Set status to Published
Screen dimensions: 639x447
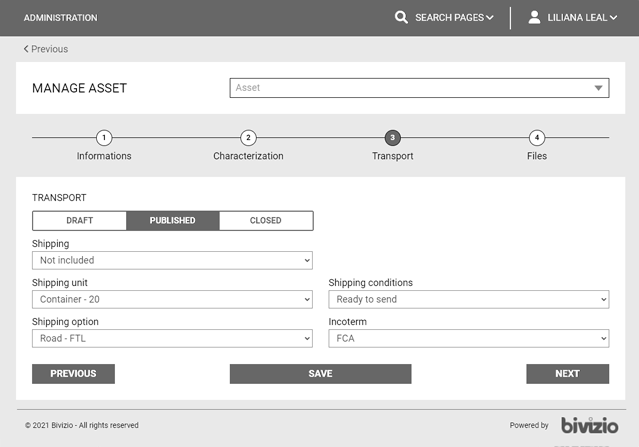(172, 220)
